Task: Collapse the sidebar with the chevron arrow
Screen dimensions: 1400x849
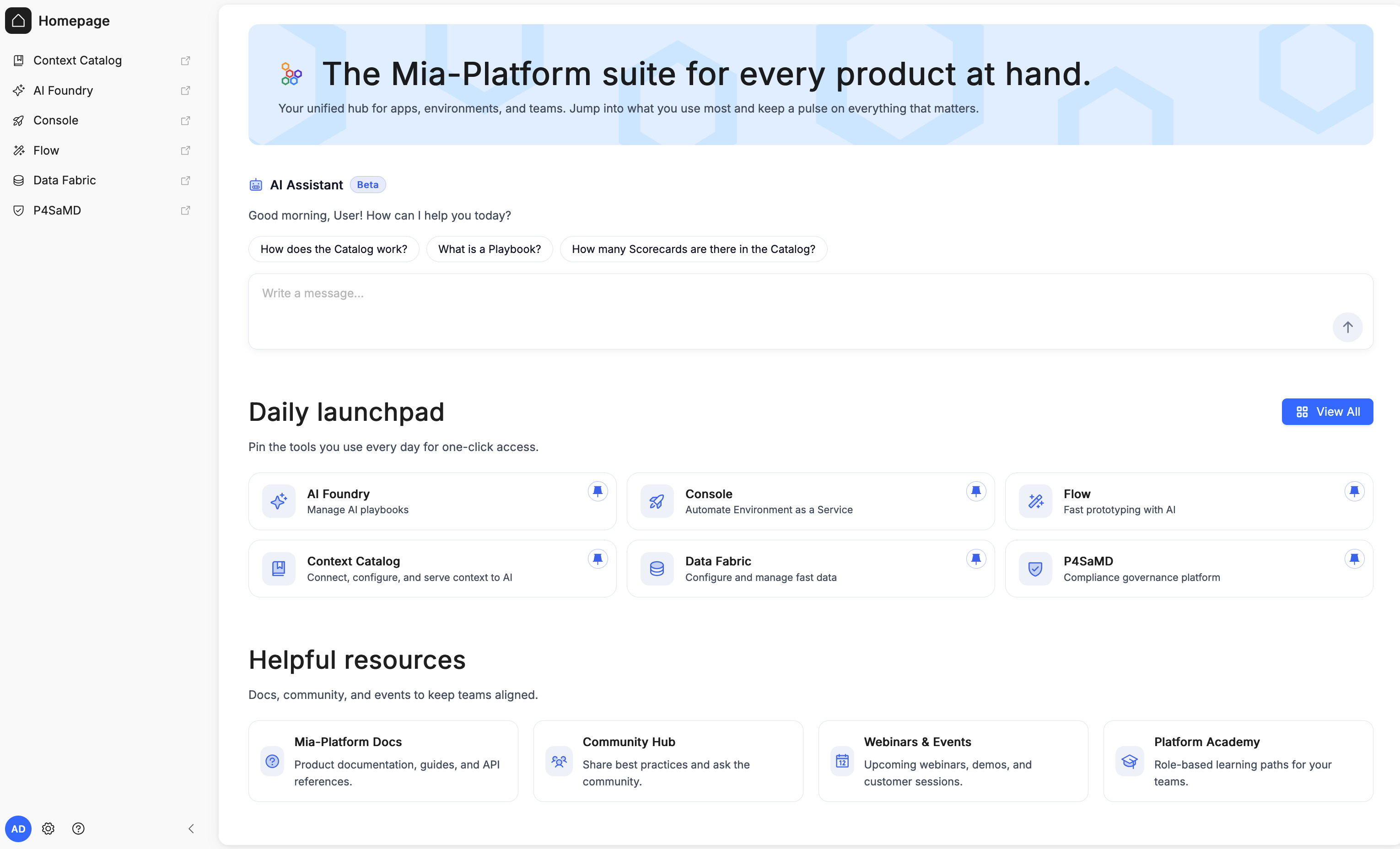Action: (x=191, y=828)
